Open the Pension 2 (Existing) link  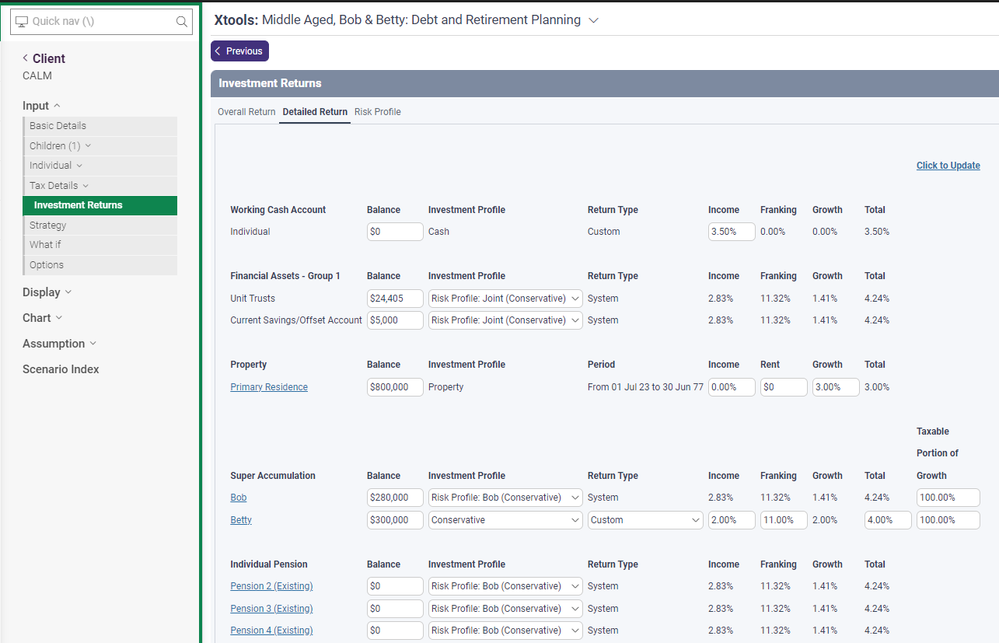(x=271, y=586)
